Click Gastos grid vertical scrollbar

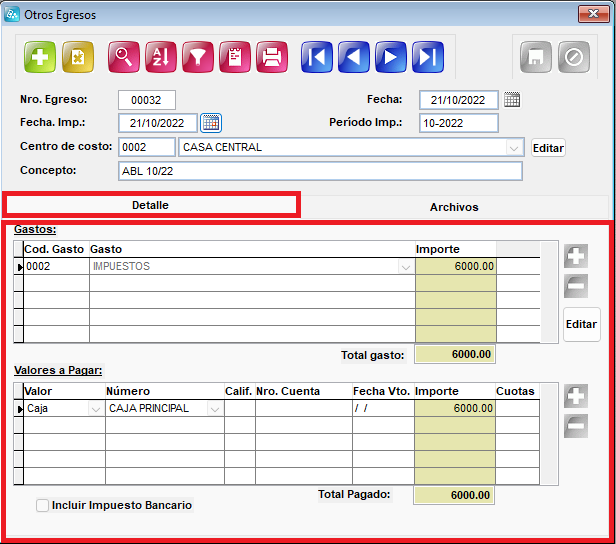click(x=549, y=292)
